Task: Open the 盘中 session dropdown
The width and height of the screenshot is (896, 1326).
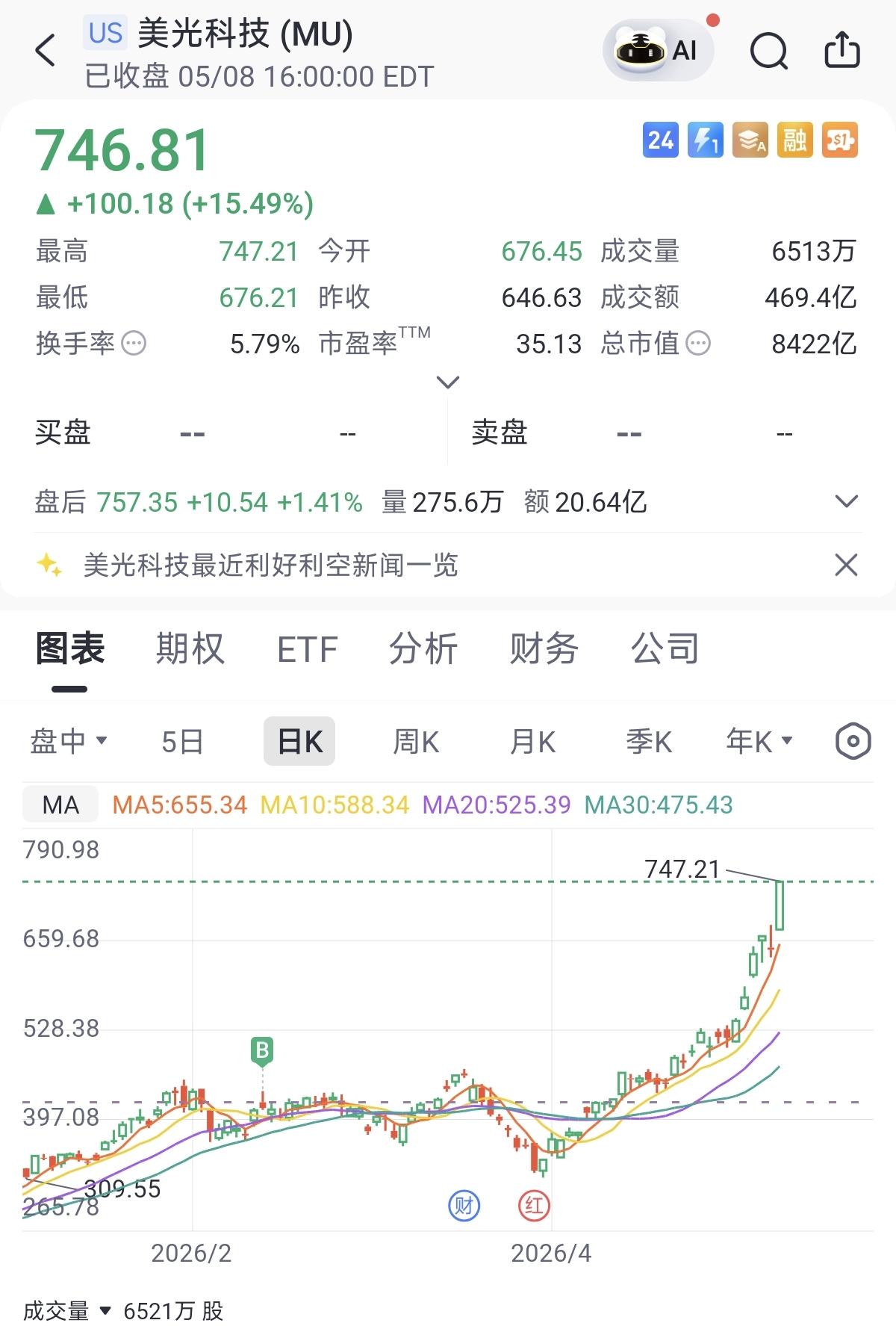Action: (x=69, y=742)
